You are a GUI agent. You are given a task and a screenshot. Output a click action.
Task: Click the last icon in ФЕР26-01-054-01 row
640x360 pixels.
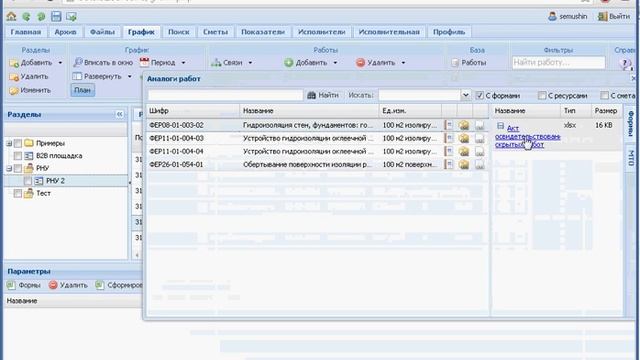[480, 164]
